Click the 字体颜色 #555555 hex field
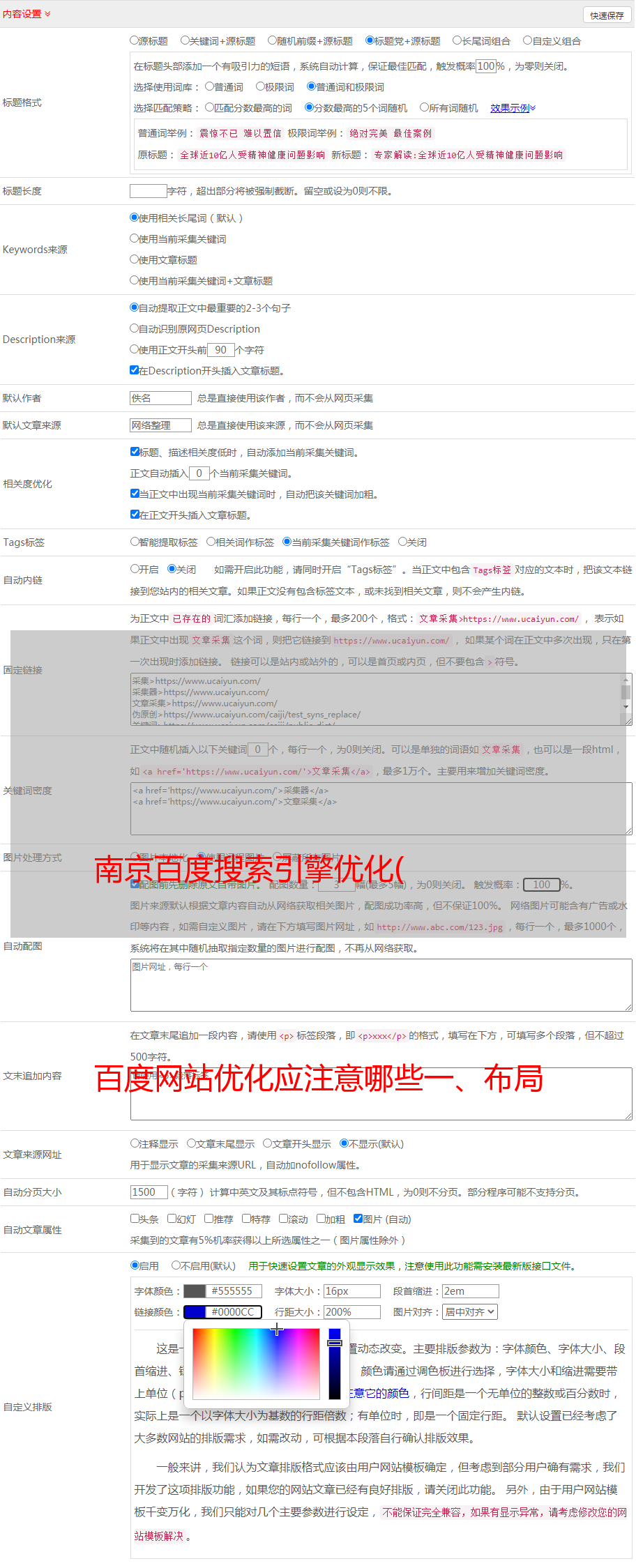The width and height of the screenshot is (636, 1568). pos(234,1291)
